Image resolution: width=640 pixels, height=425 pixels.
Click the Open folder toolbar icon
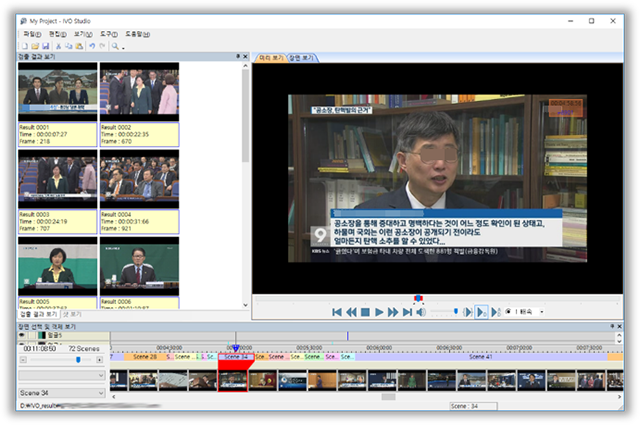point(35,46)
